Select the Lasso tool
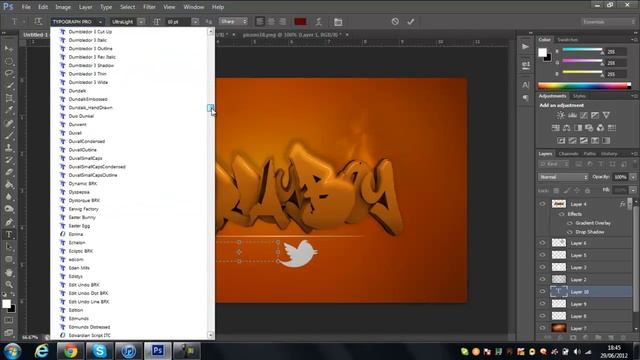Viewport: 640px width, 360px height. pos(9,73)
